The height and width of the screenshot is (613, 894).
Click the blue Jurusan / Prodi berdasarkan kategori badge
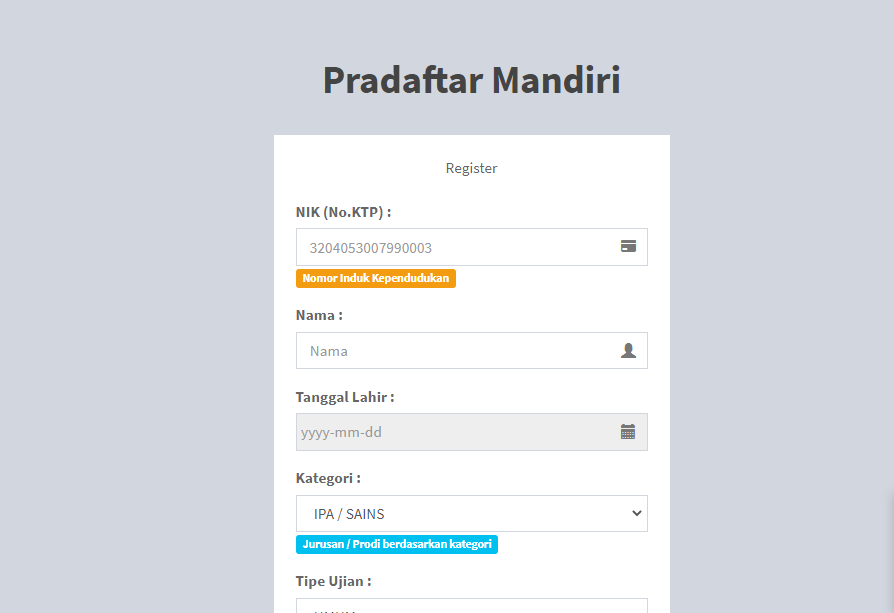pos(396,544)
